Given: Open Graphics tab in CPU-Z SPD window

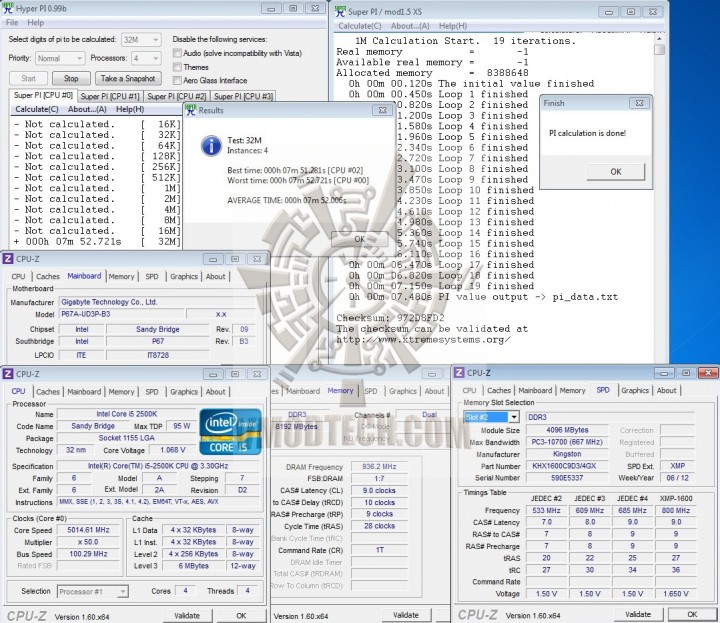Looking at the screenshot, I should coord(635,390).
